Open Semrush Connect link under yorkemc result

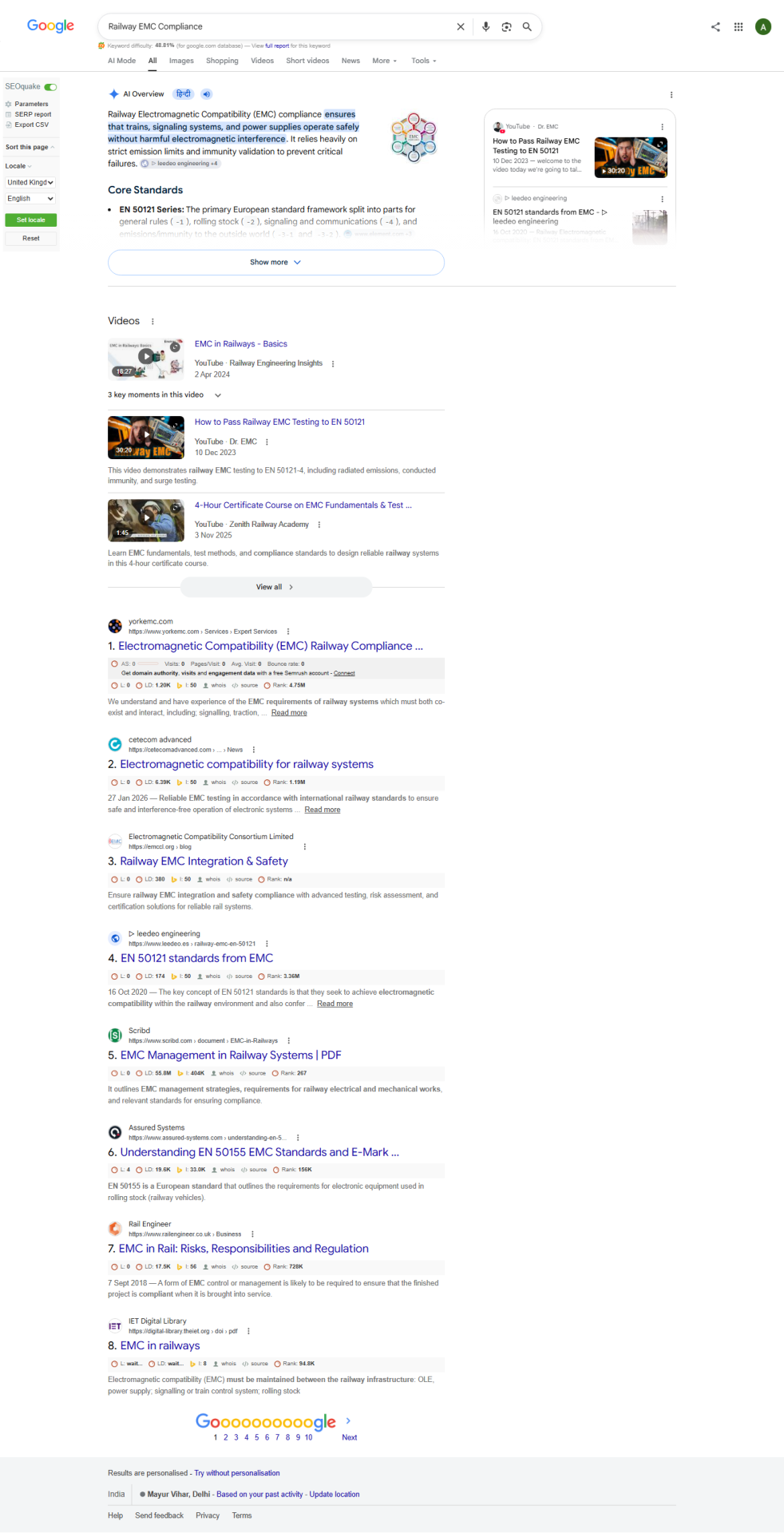344,673
